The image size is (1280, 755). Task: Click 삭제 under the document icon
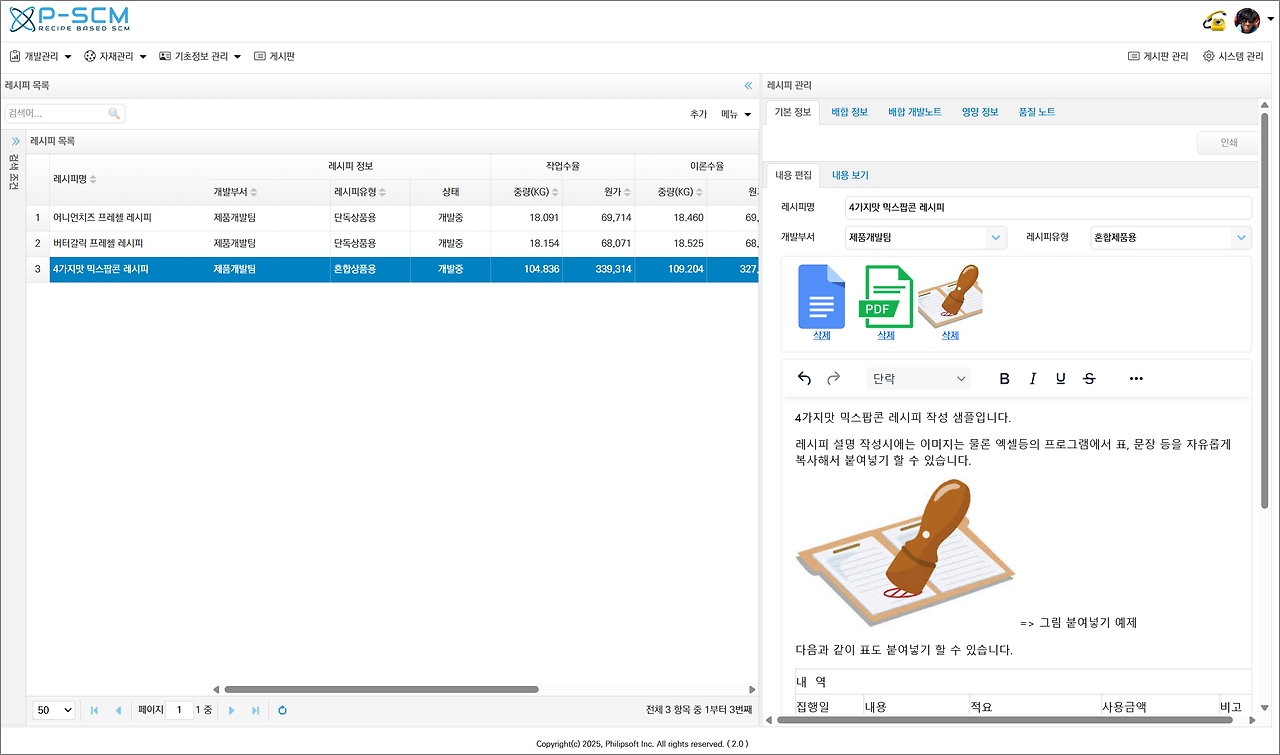click(x=821, y=336)
